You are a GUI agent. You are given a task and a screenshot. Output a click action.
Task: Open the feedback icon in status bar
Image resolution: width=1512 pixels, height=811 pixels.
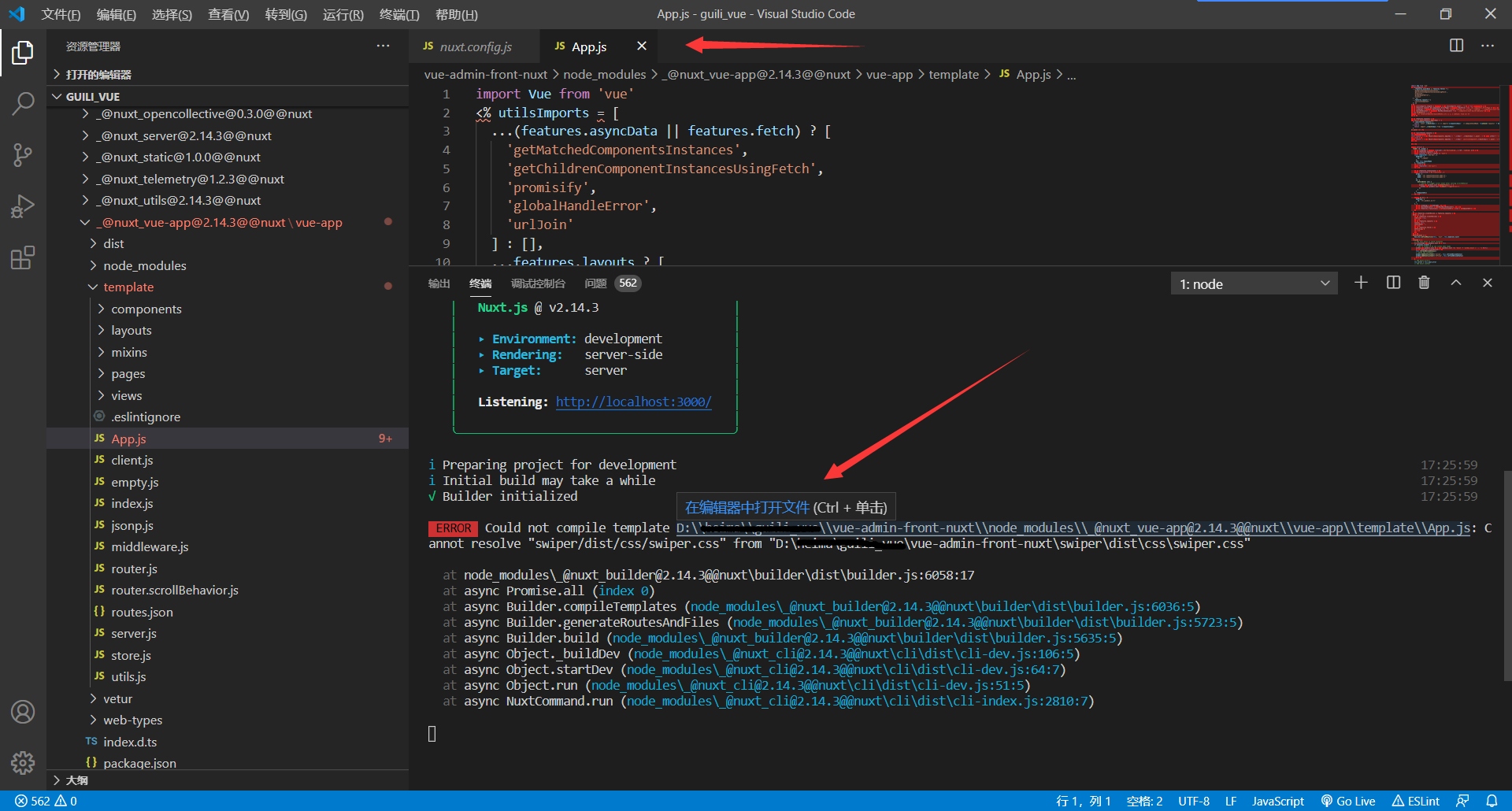tap(1462, 801)
